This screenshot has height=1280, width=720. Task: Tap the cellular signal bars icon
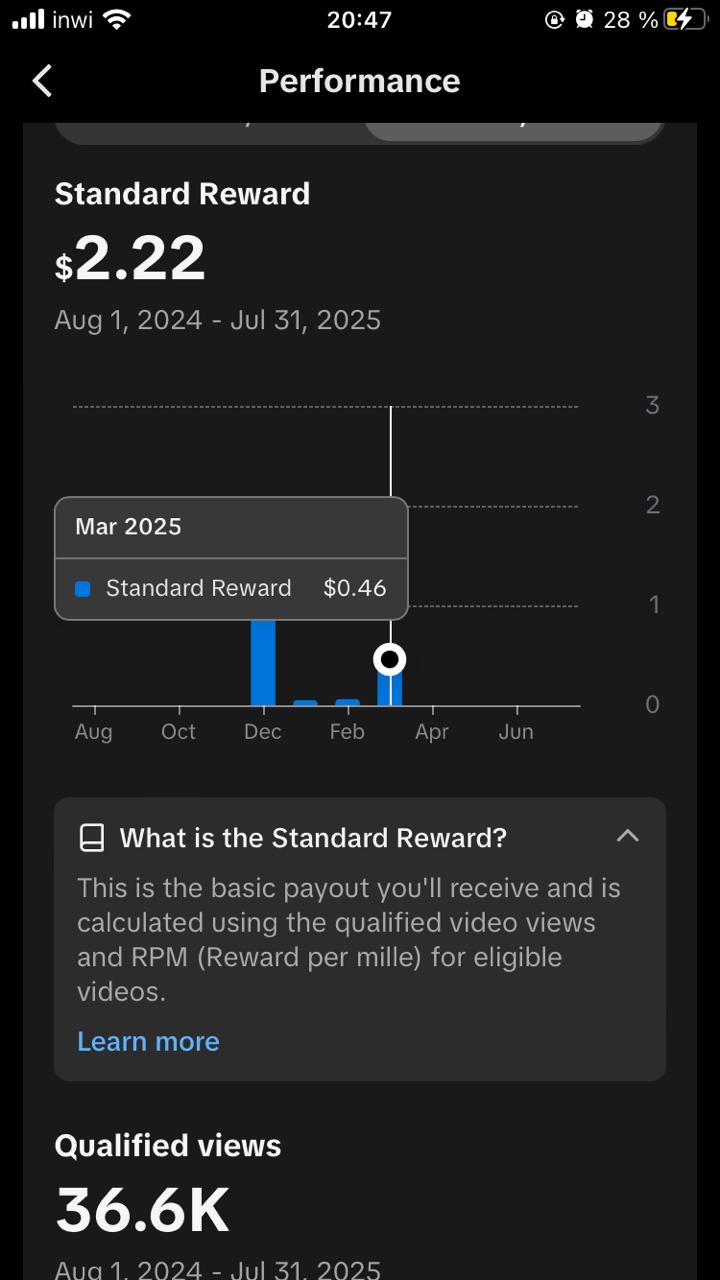coord(28,19)
